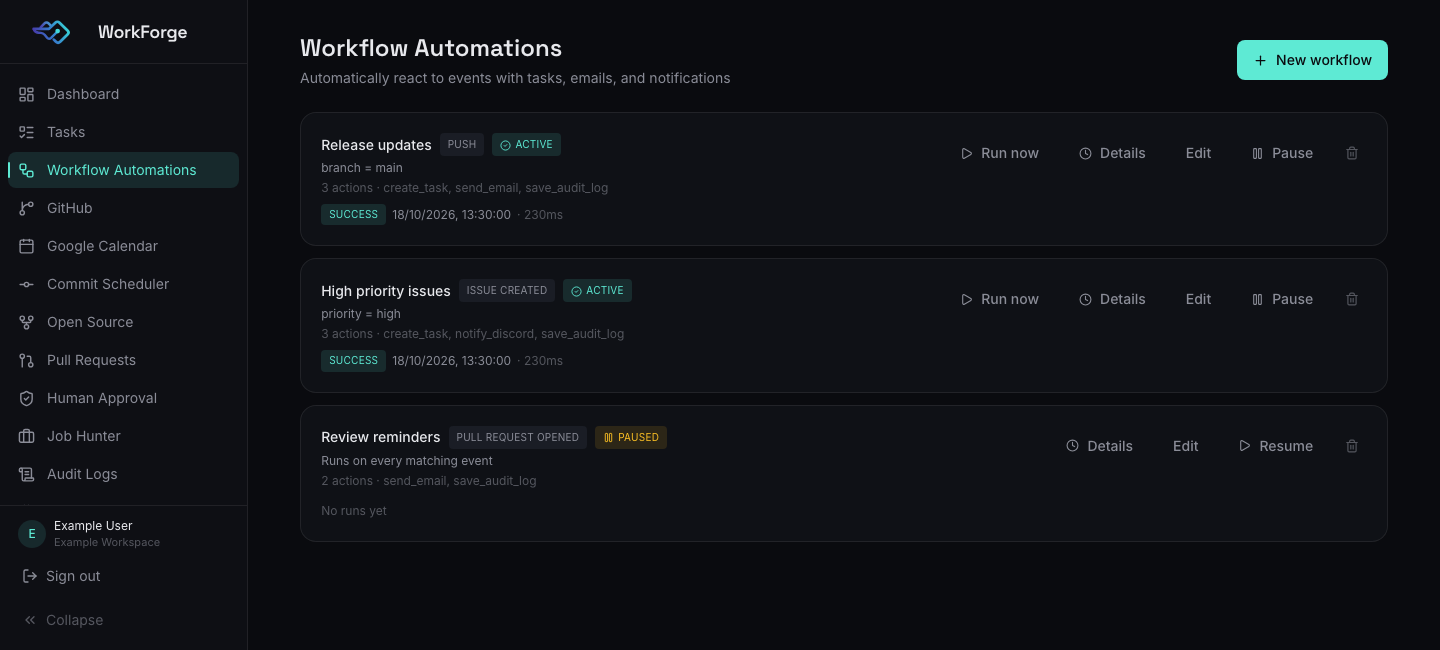Open the GitHub sidebar page
Image resolution: width=1440 pixels, height=650 pixels.
point(123,208)
